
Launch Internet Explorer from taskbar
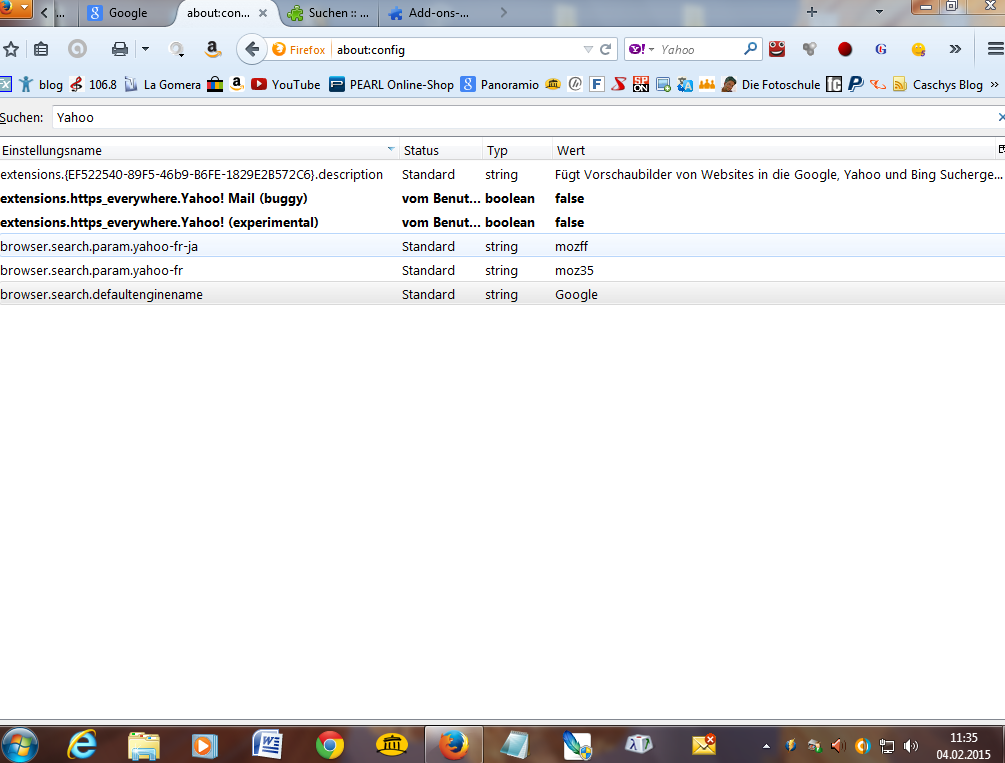tap(82, 746)
